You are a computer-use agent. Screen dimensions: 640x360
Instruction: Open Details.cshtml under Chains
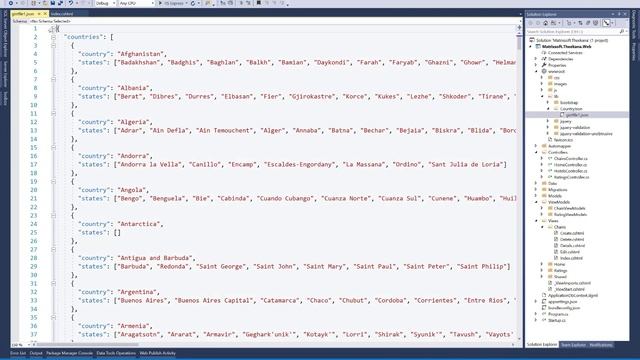tap(572, 246)
